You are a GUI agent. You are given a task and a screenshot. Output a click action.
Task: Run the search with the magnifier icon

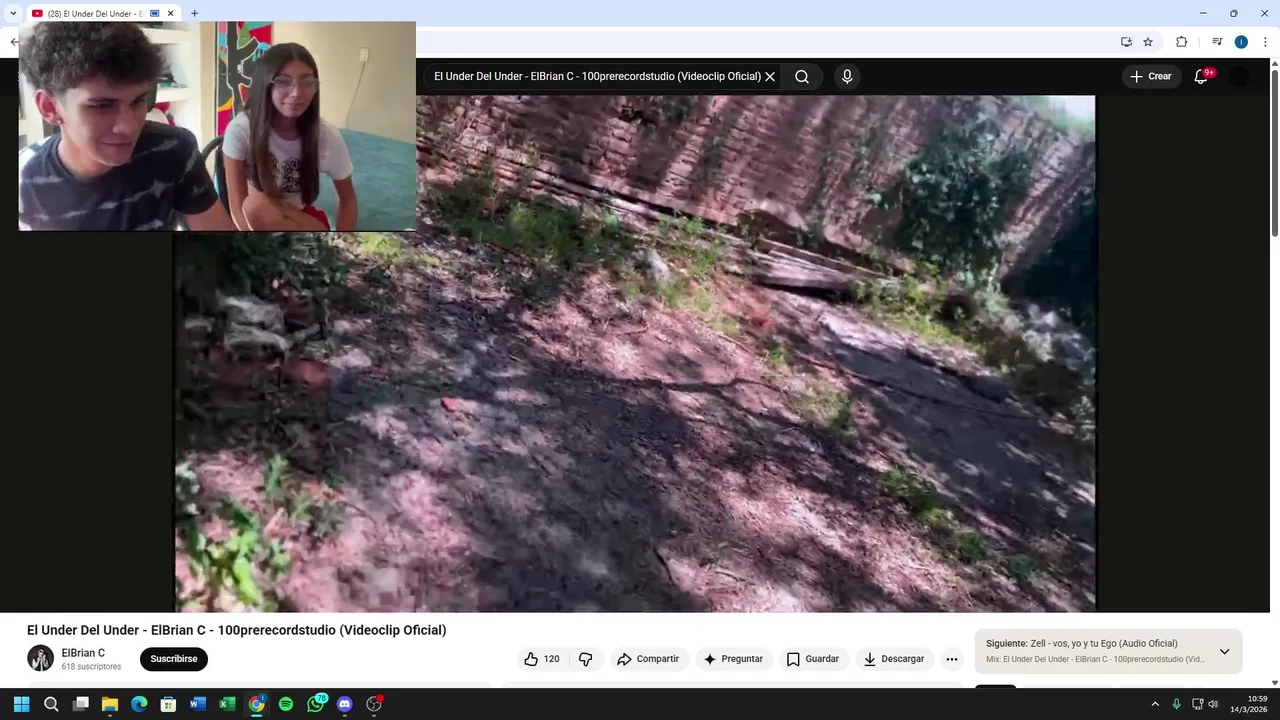click(x=802, y=77)
